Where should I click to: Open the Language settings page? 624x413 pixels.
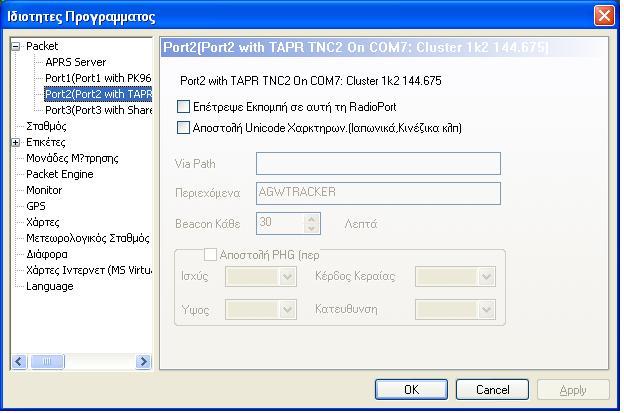click(50, 286)
